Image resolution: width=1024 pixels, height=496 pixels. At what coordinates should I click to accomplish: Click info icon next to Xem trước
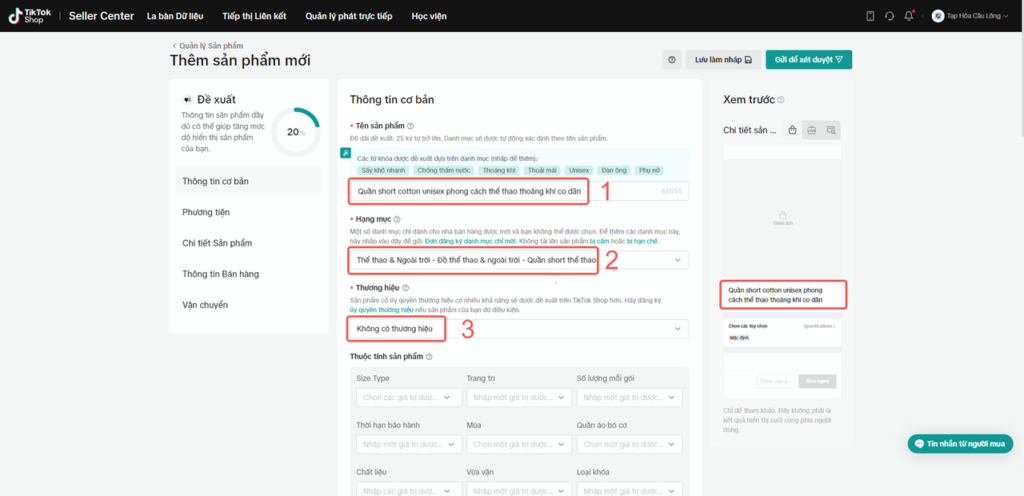pyautogui.click(x=781, y=100)
